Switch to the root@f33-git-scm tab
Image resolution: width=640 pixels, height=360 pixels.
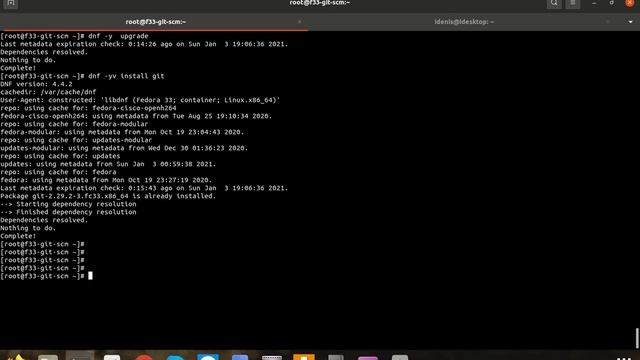pyautogui.click(x=156, y=22)
